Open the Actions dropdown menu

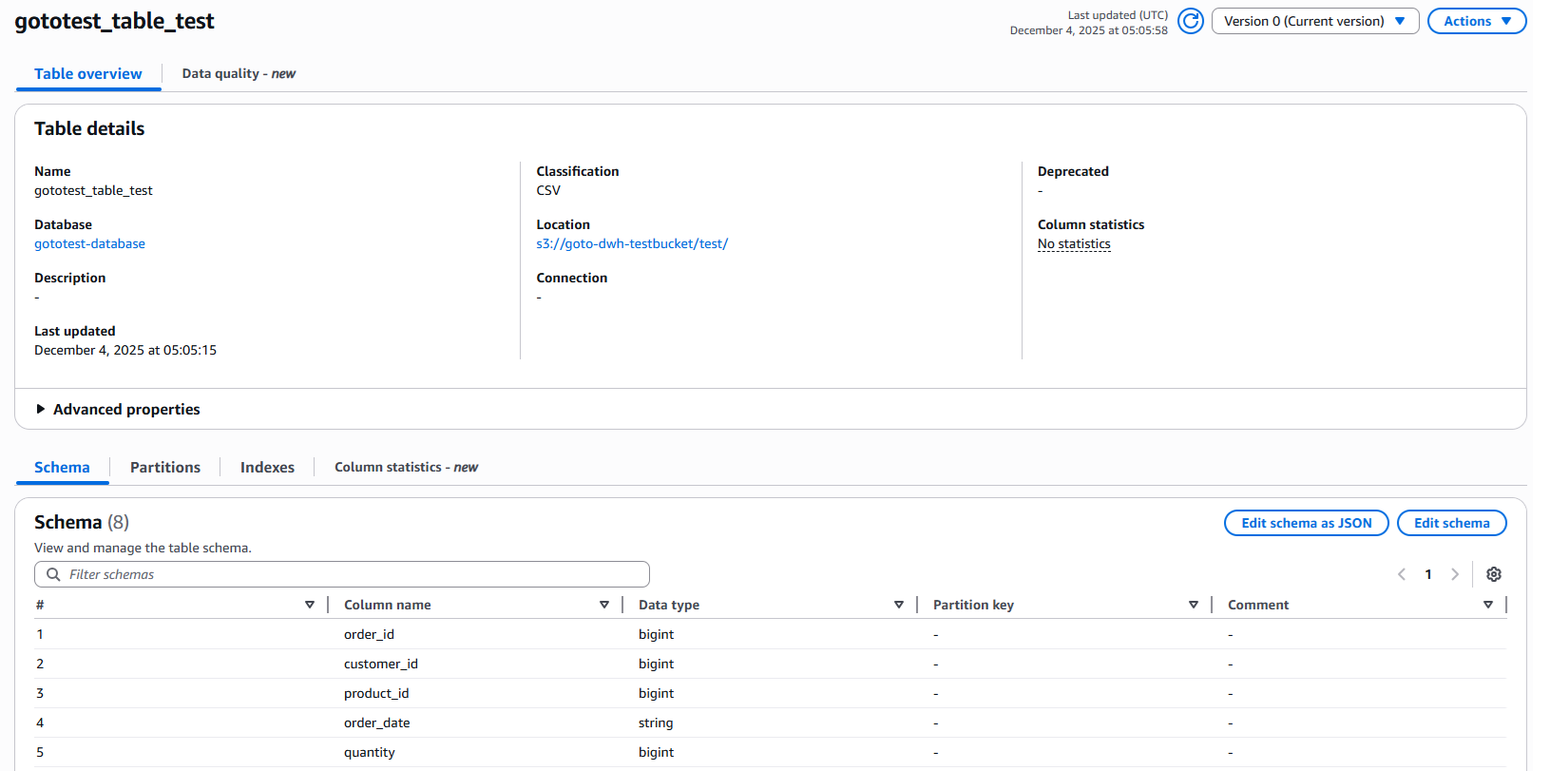coord(1476,21)
